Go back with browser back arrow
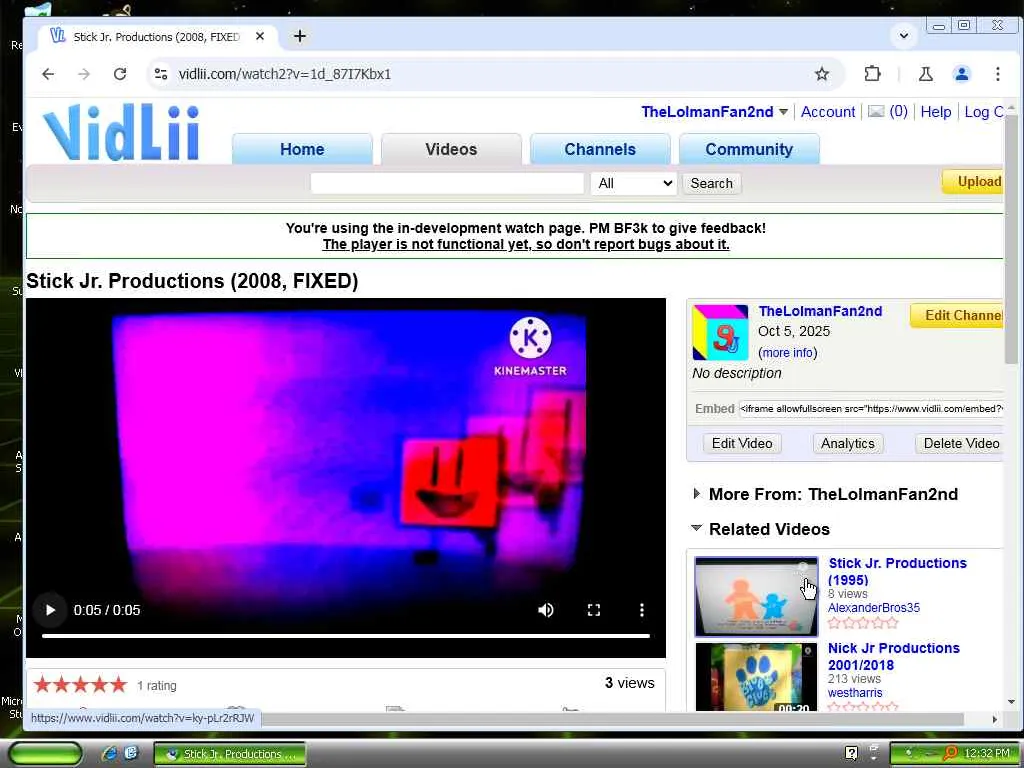The height and width of the screenshot is (768, 1024). coord(48,74)
